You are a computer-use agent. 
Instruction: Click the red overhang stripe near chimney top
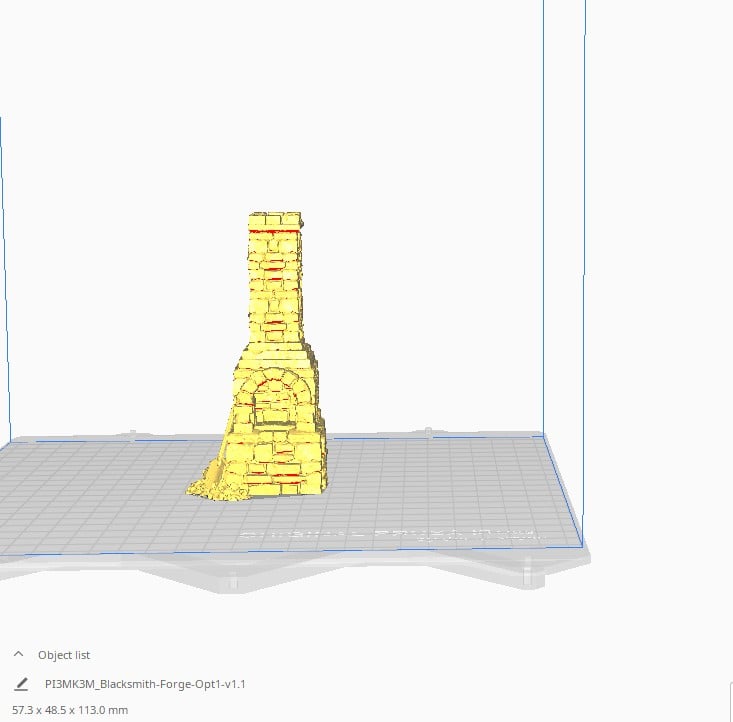[x=275, y=232]
